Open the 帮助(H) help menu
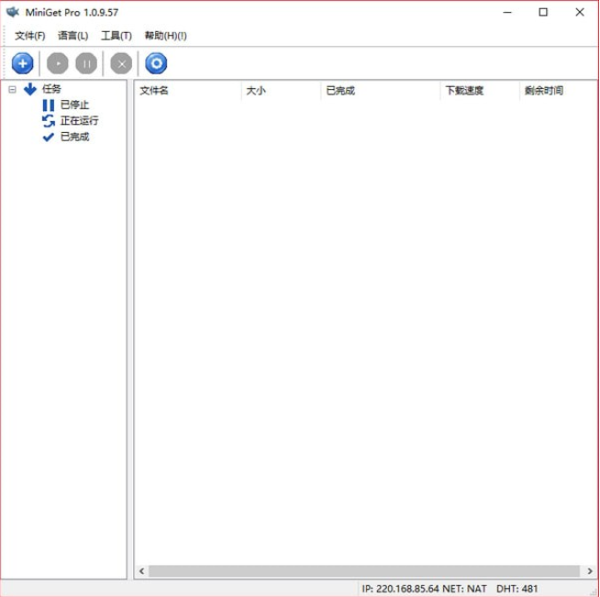Image resolution: width=600 pixels, height=597 pixels. point(165,36)
